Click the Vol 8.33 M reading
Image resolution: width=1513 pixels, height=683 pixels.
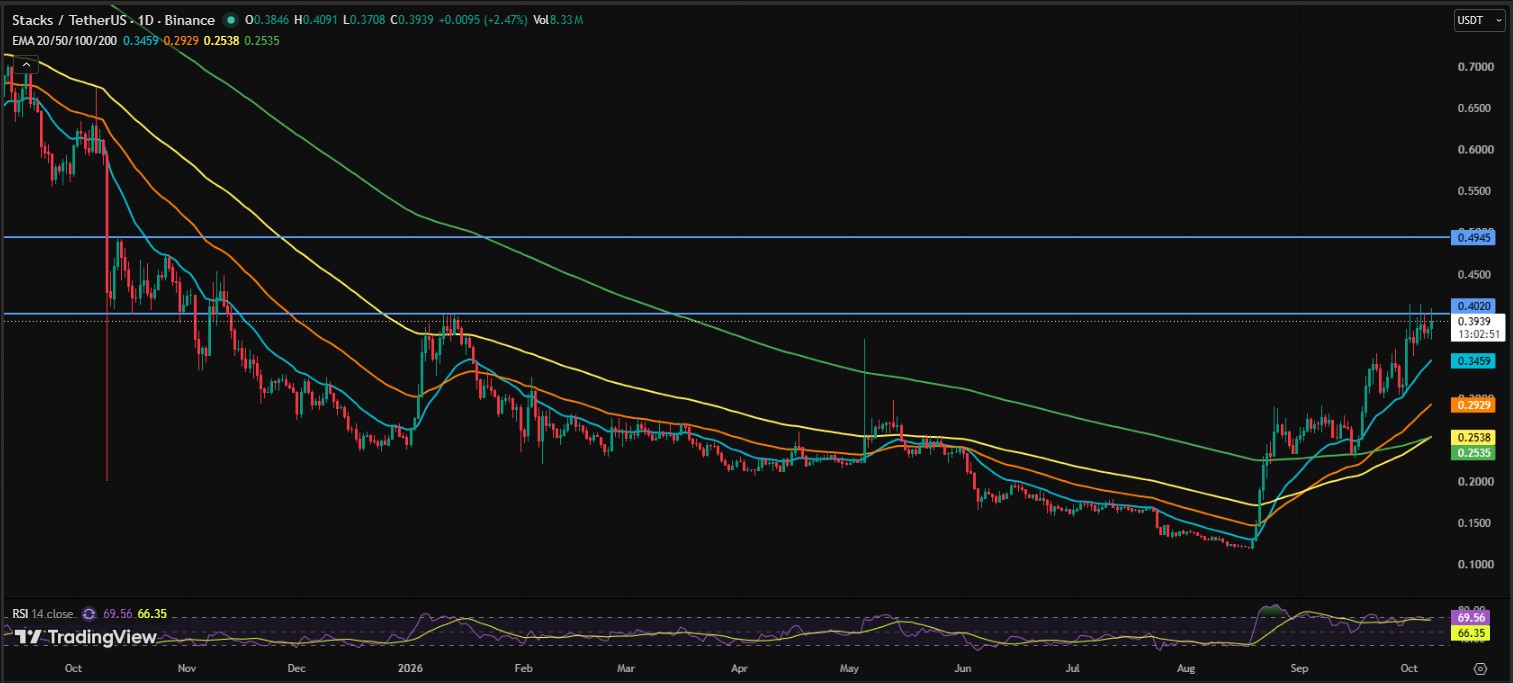(x=559, y=20)
